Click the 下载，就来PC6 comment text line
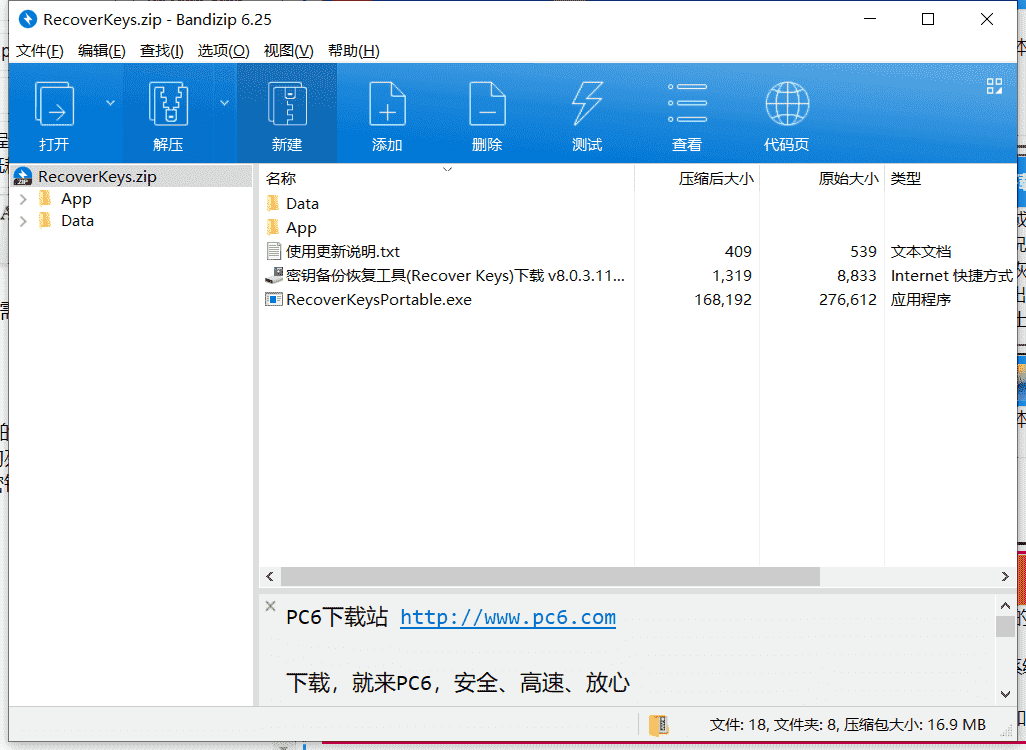Screen dimensions: 1026x750 tap(458, 683)
